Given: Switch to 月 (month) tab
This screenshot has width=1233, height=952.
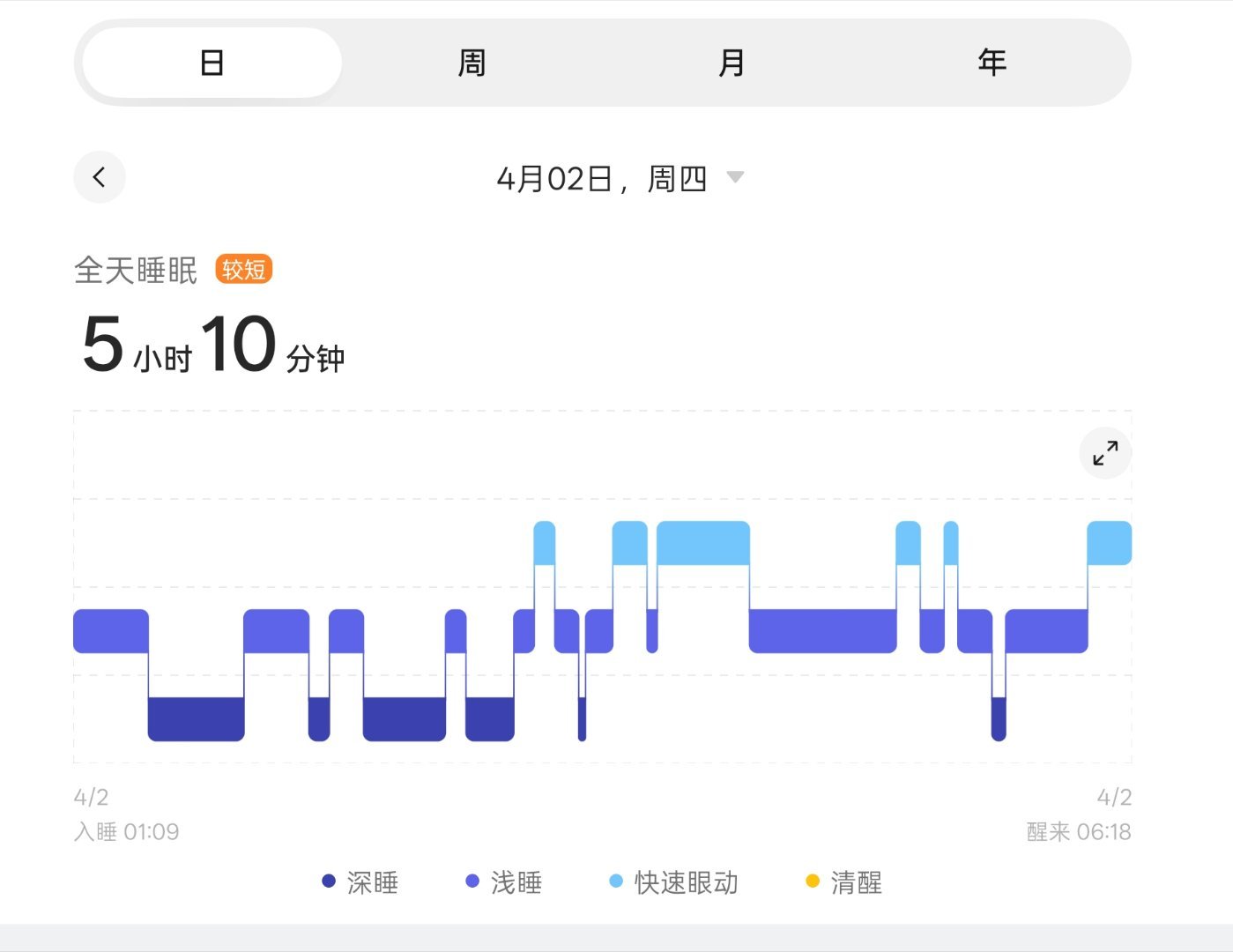Looking at the screenshot, I should tap(732, 63).
